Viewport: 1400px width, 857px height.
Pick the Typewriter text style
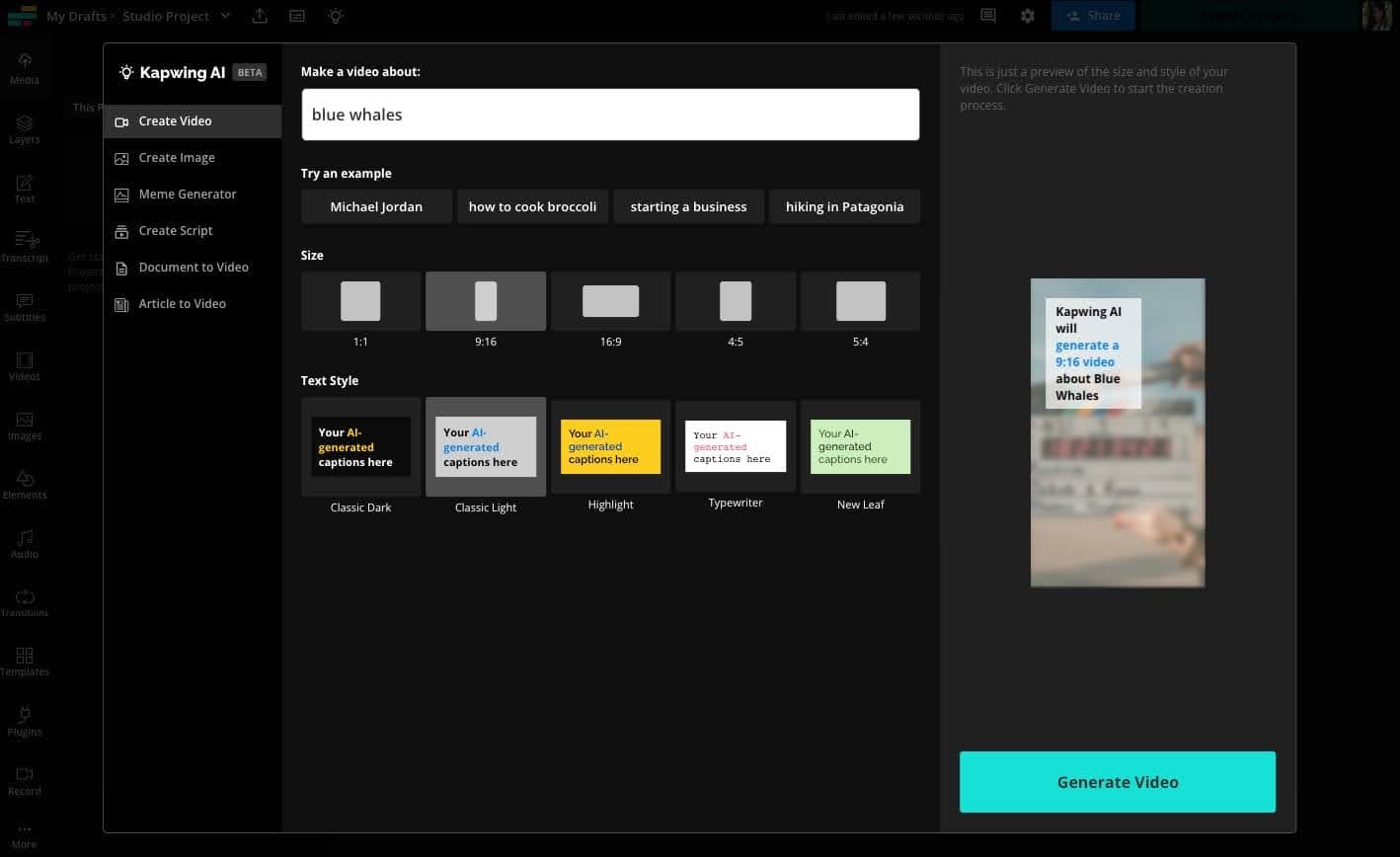[736, 446]
